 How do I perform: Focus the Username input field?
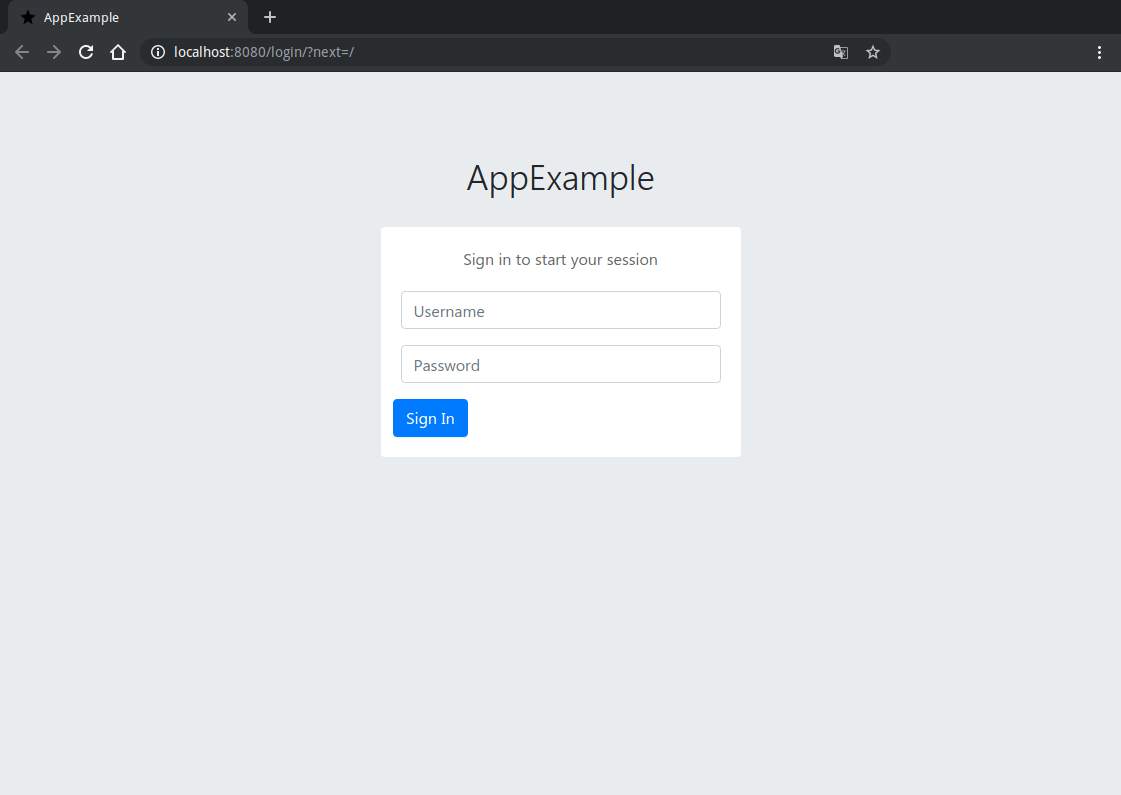coord(560,310)
